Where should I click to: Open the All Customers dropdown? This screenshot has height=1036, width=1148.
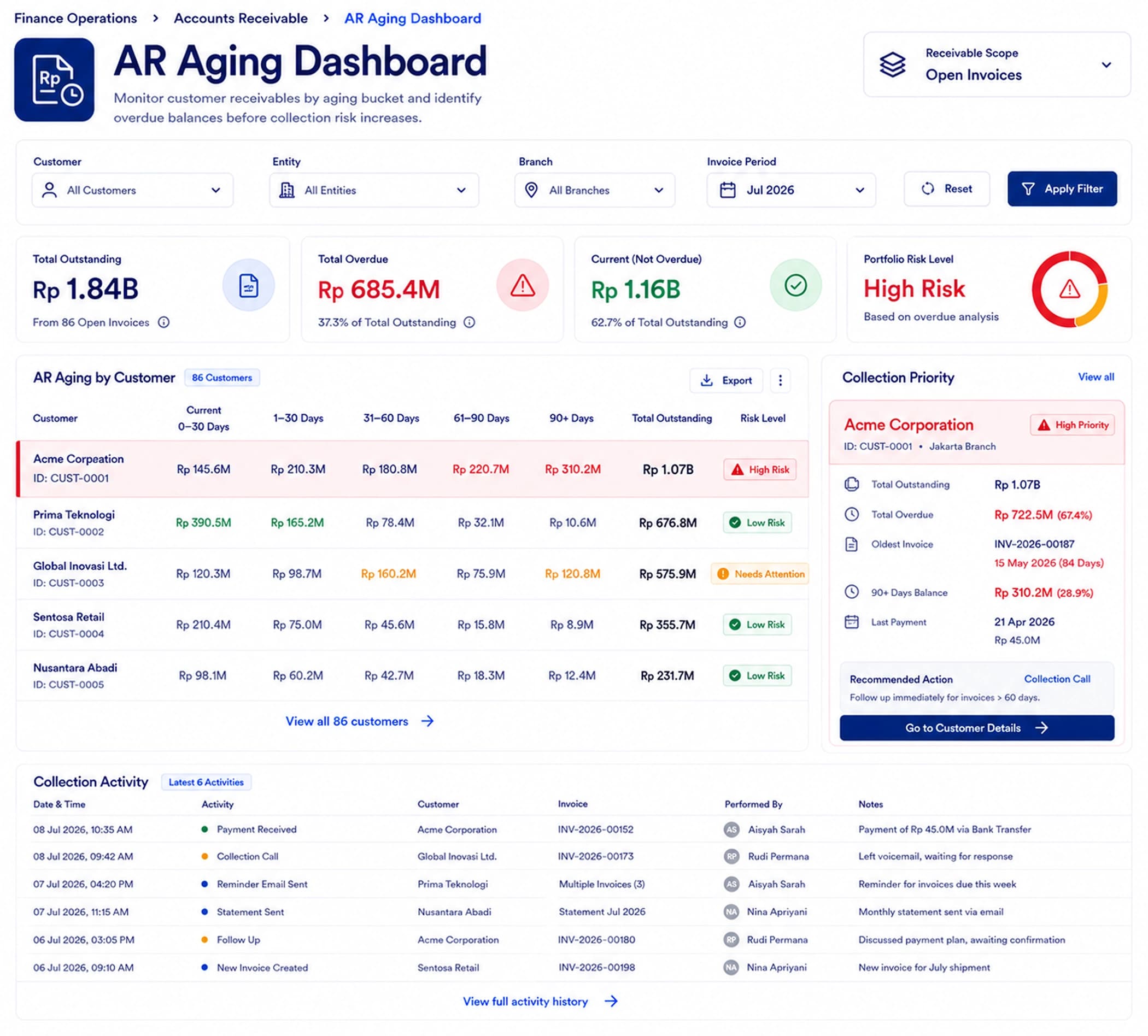click(x=133, y=190)
